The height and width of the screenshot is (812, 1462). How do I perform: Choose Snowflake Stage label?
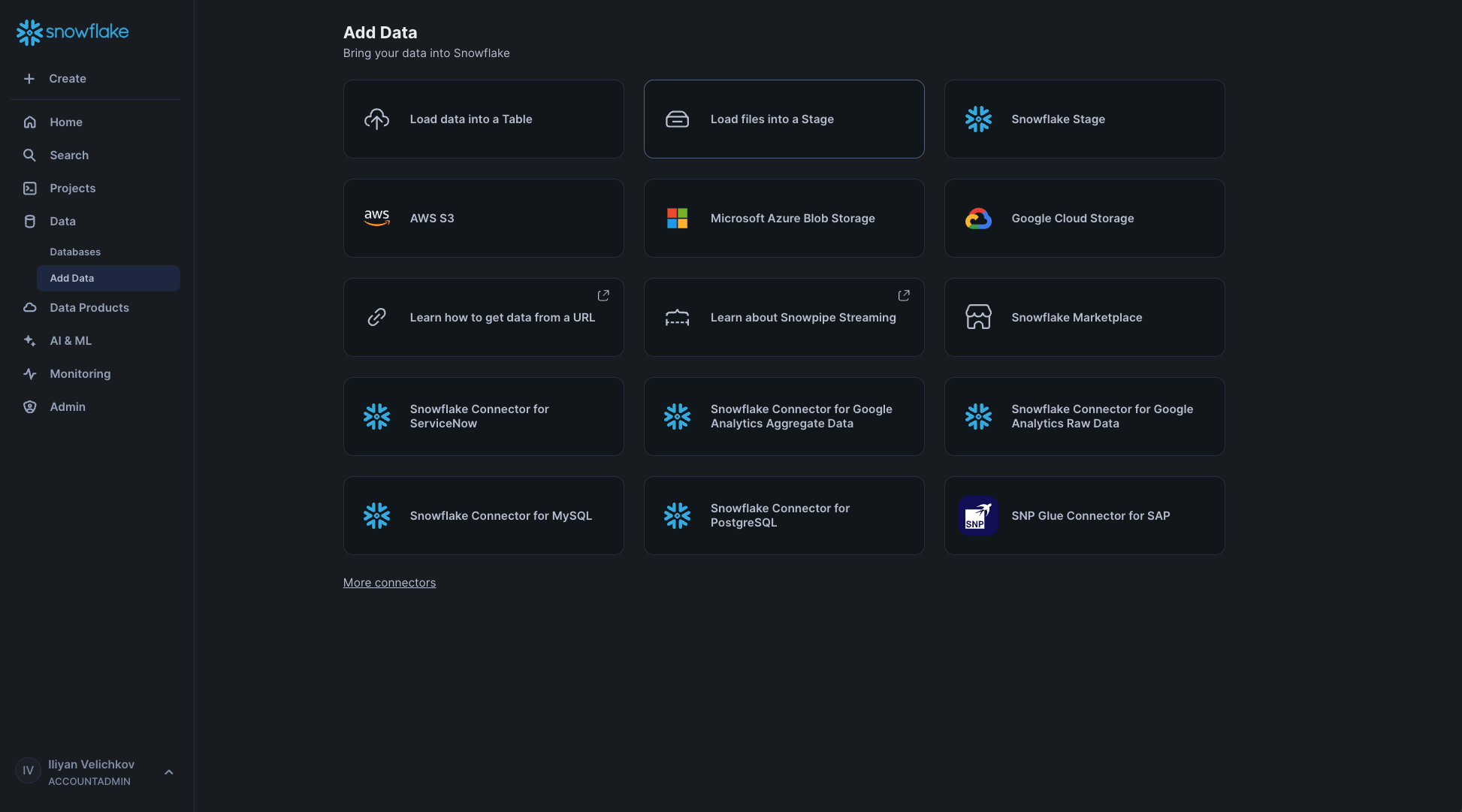coord(1058,119)
